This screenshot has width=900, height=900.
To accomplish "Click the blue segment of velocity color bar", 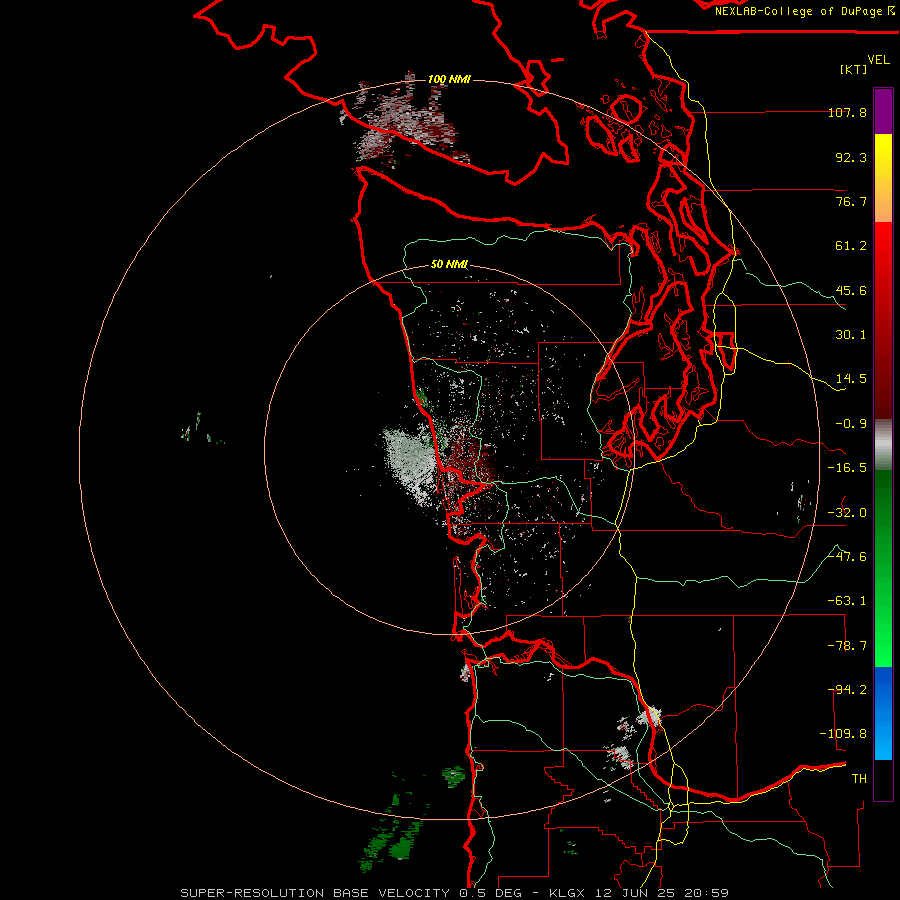I will point(883,713).
